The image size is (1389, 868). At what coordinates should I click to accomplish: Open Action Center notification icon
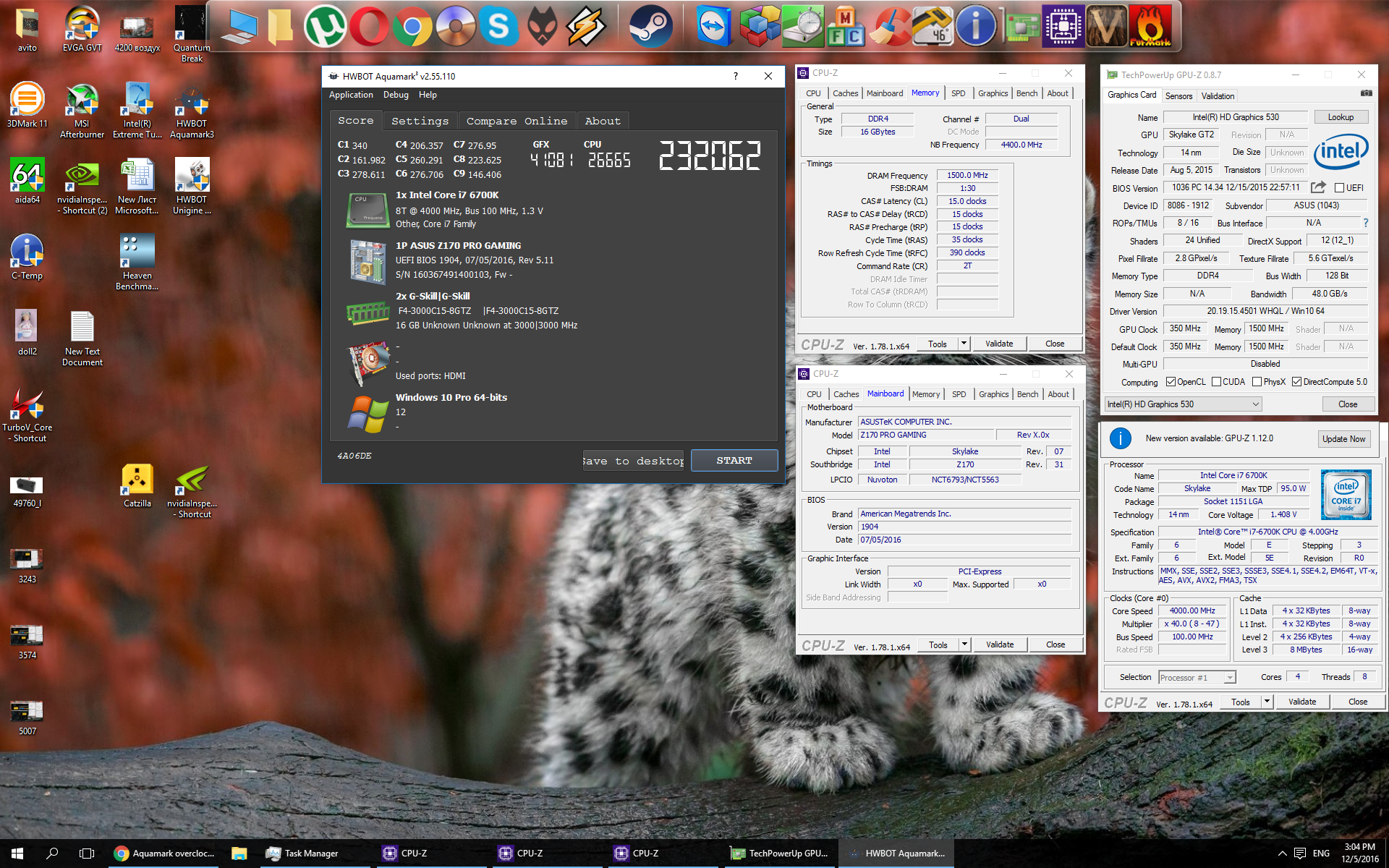point(1300,854)
